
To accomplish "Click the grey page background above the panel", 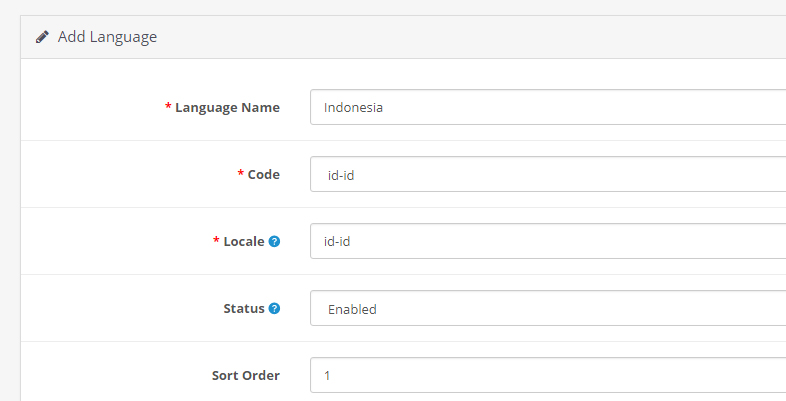I will 400,7.
